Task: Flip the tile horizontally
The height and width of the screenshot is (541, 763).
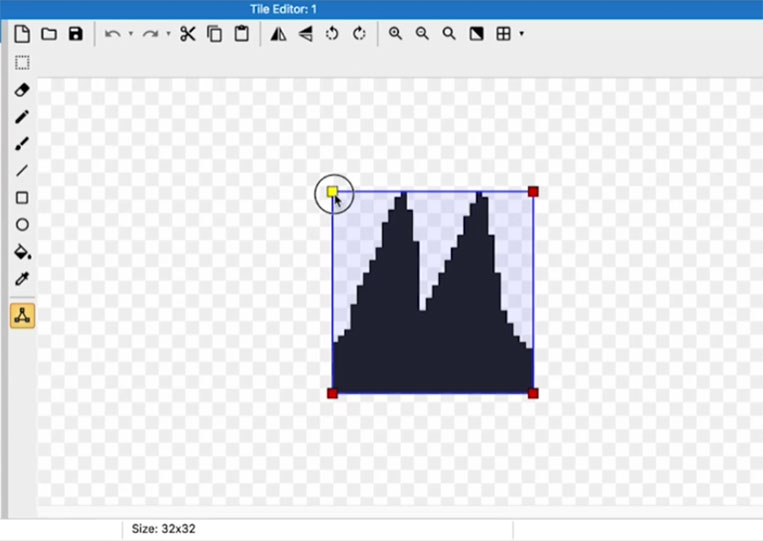Action: 278,34
